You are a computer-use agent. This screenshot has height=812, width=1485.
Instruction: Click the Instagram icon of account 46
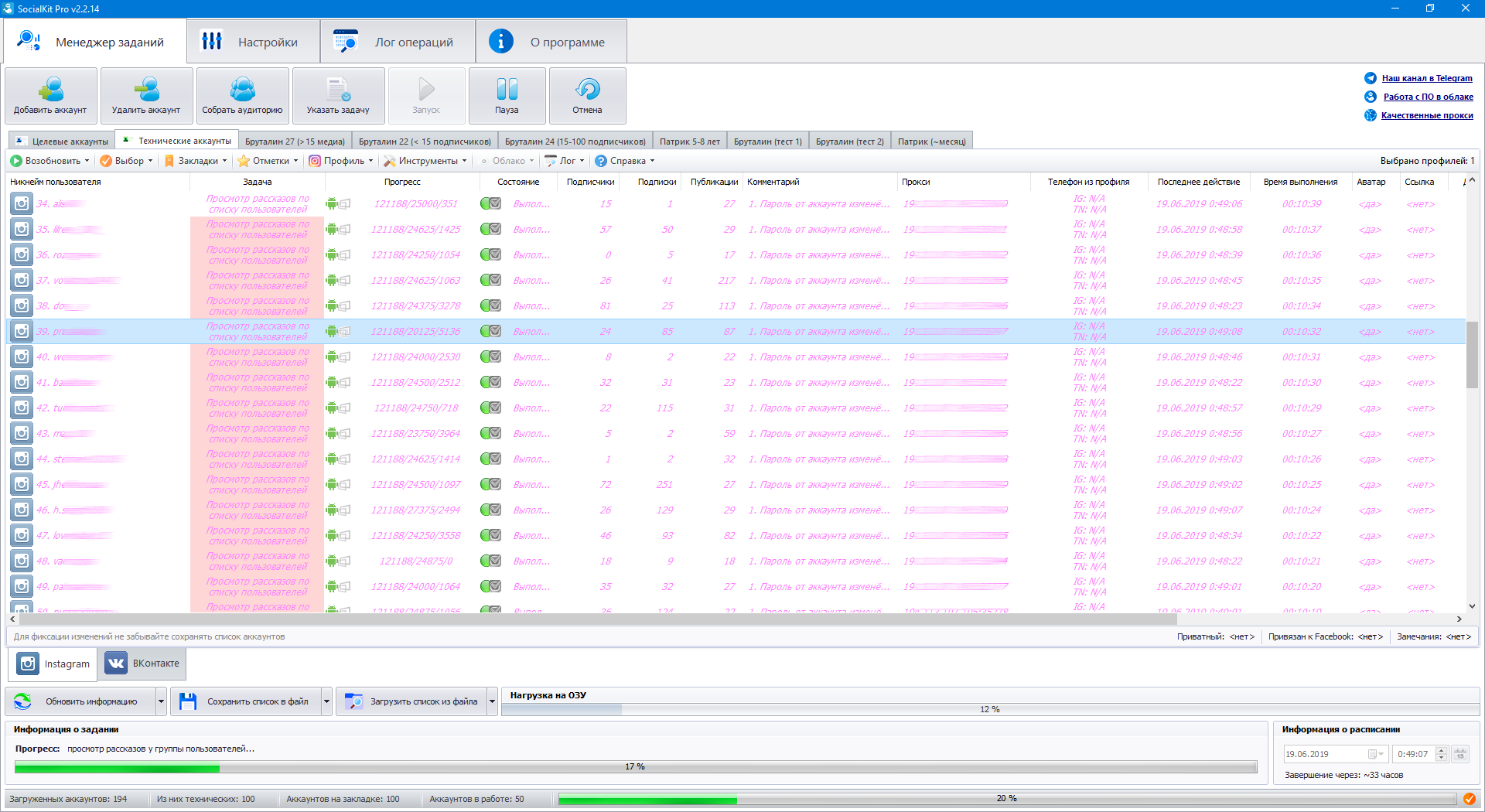[22, 510]
